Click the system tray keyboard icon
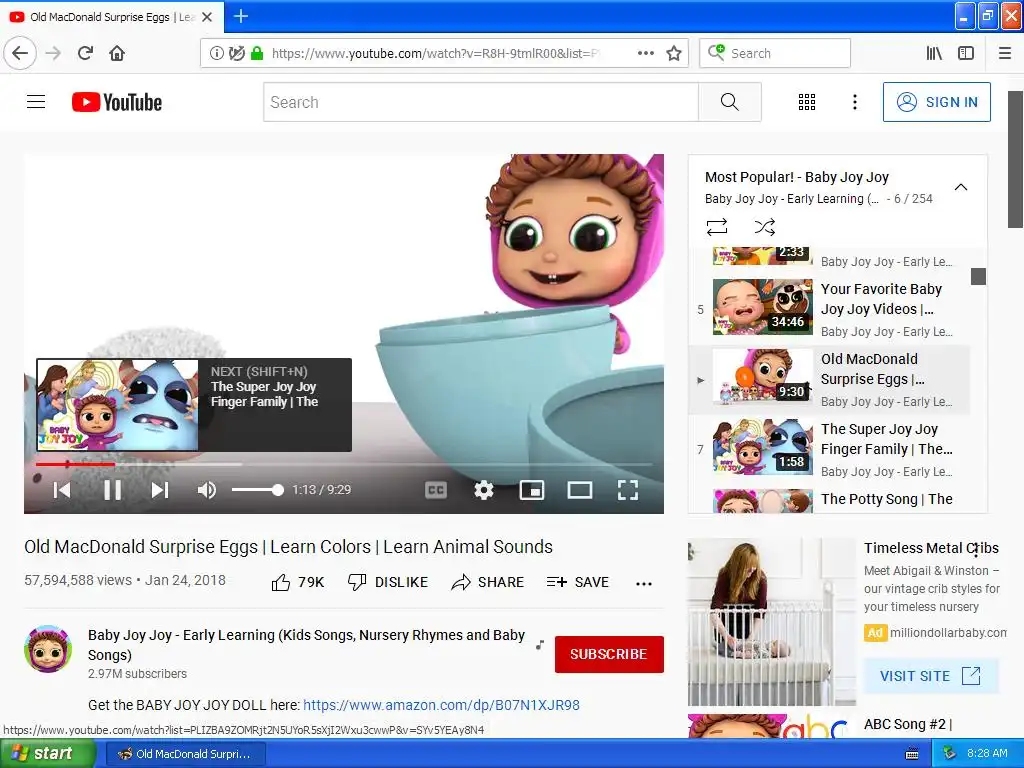 click(912, 754)
